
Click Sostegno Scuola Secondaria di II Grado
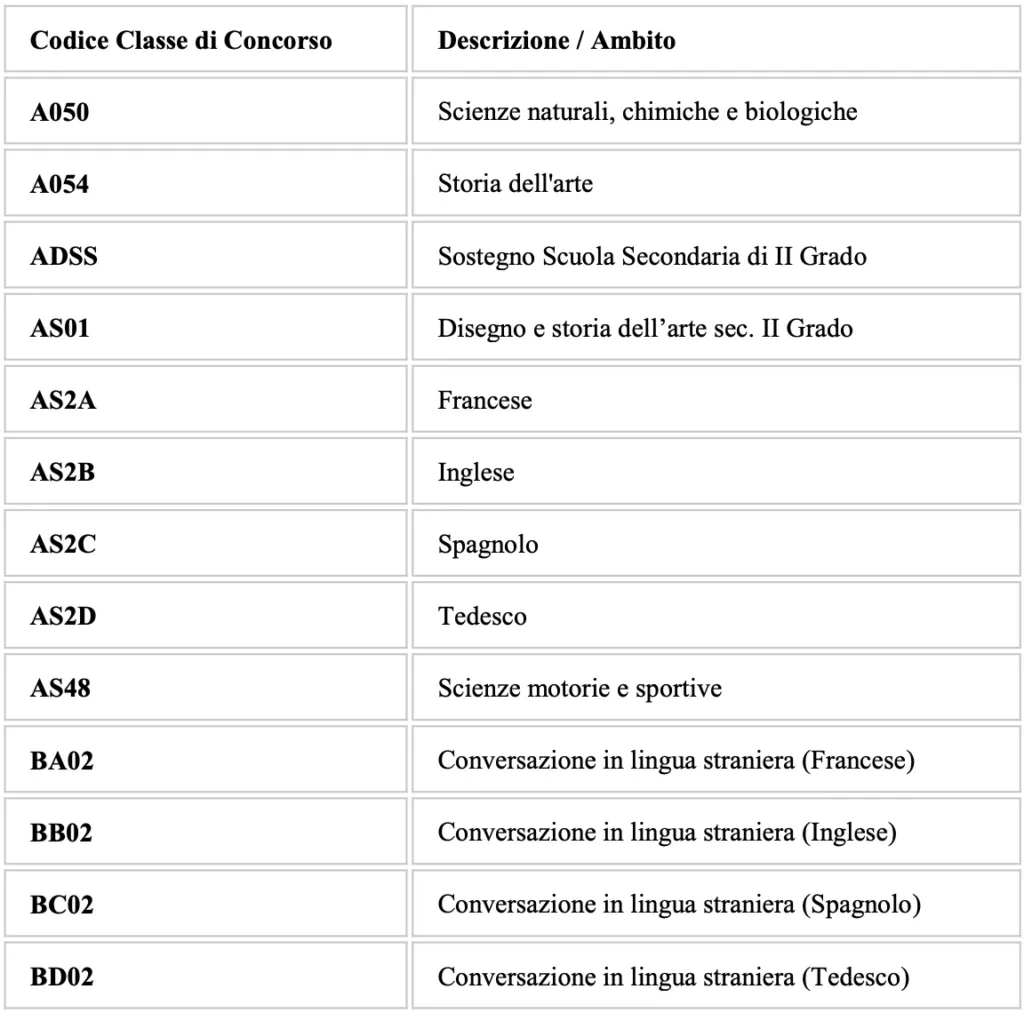(652, 256)
